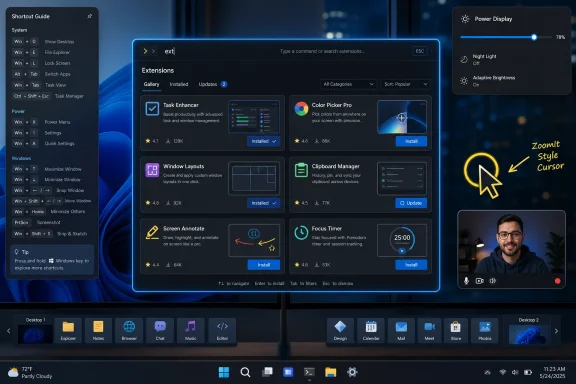Pin the Shortcut Guide panel
576x384 pixels.
coord(90,16)
